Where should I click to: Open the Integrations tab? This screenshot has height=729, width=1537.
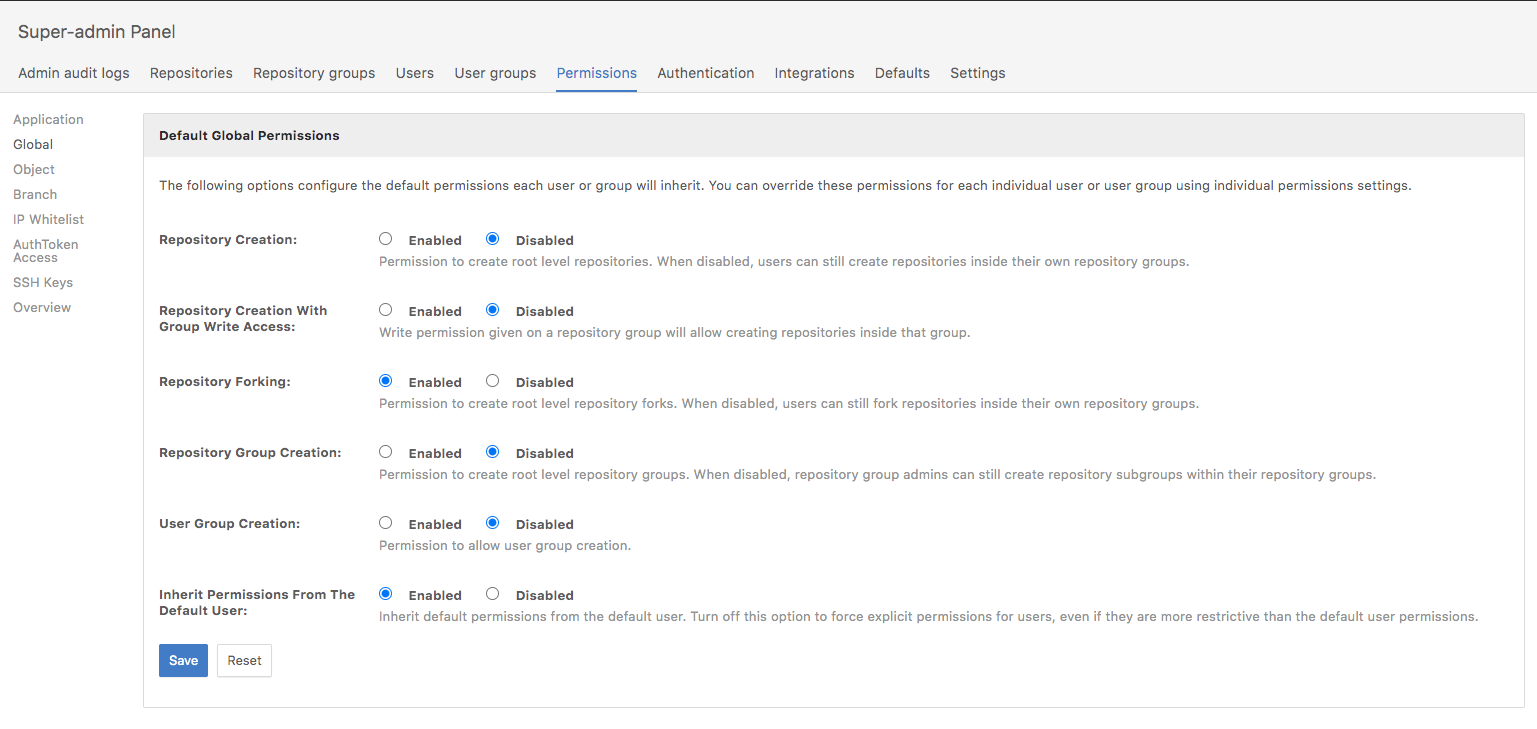click(x=814, y=73)
